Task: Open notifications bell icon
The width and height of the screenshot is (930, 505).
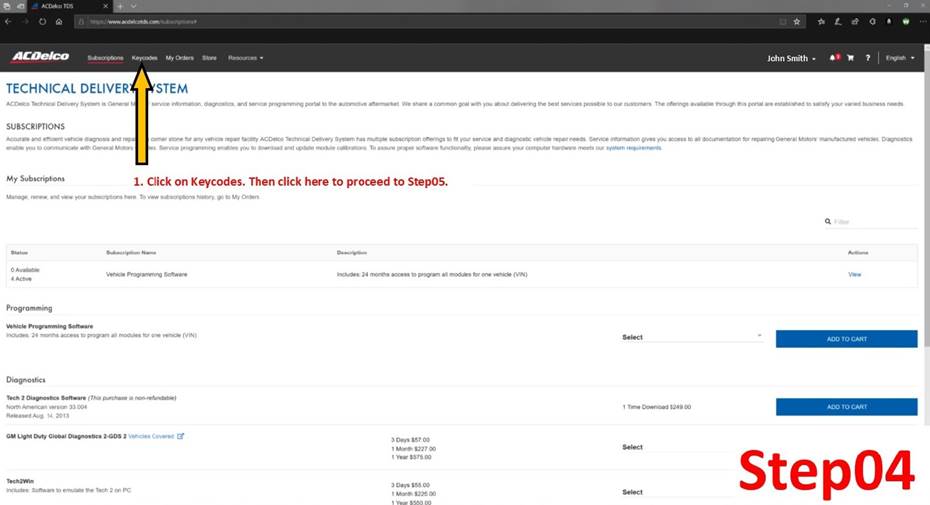Action: 834,58
